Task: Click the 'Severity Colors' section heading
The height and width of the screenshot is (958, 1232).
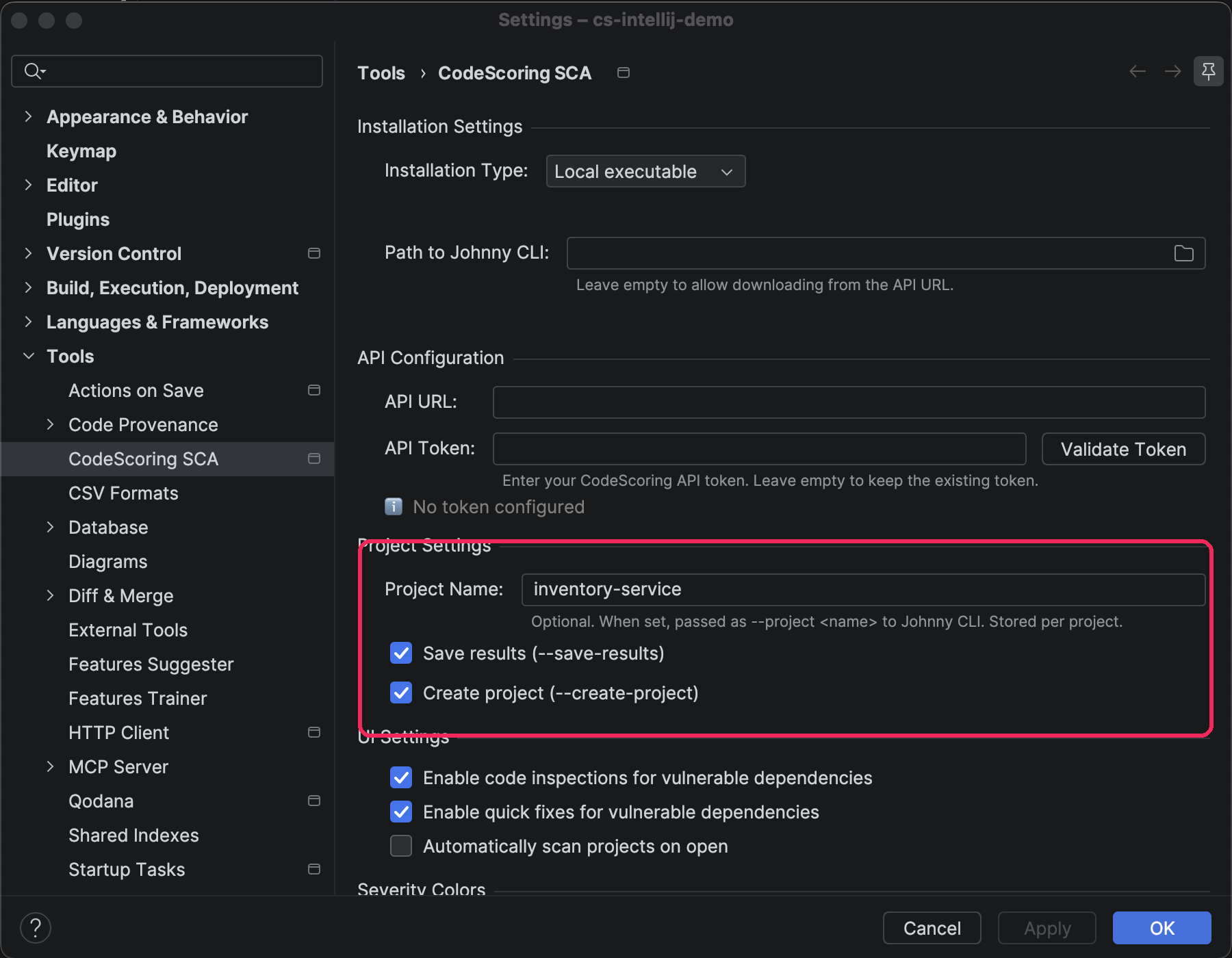Action: click(421, 889)
